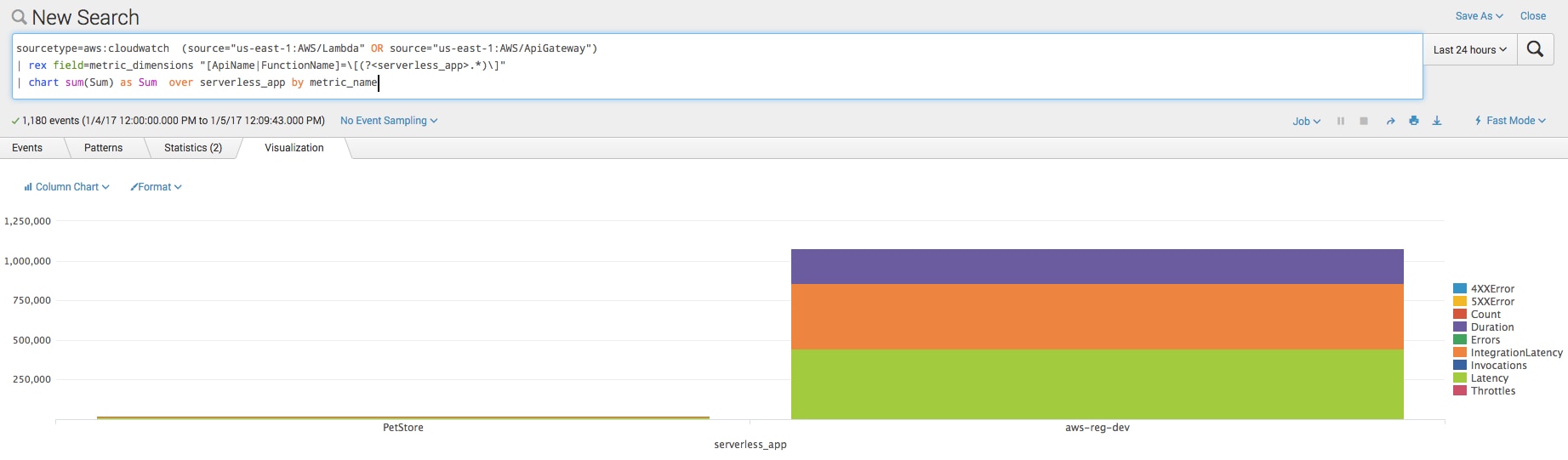Viewport: 1568px width, 460px height.
Task: Open the Save As menu
Action: point(1479,16)
